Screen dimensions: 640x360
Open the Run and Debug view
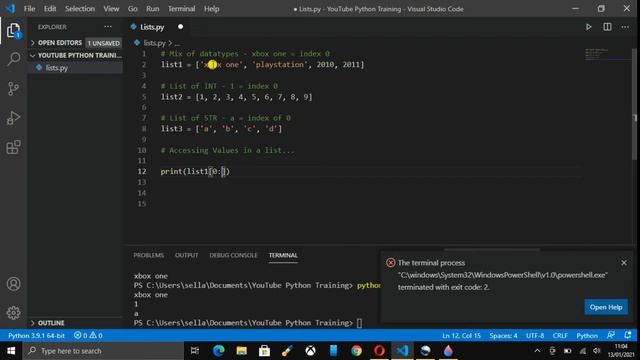[x=13, y=118]
